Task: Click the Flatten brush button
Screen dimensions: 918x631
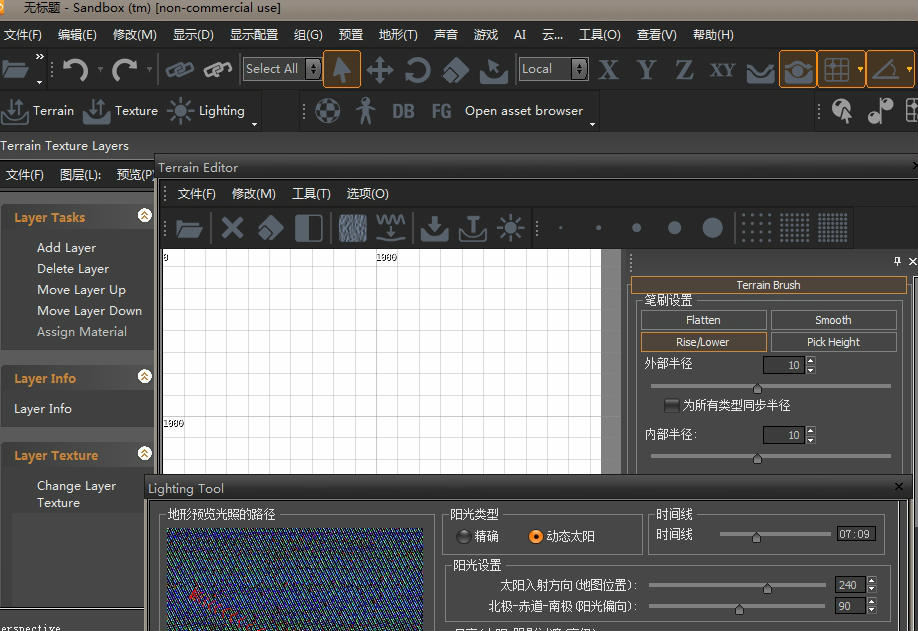Action: 703,320
